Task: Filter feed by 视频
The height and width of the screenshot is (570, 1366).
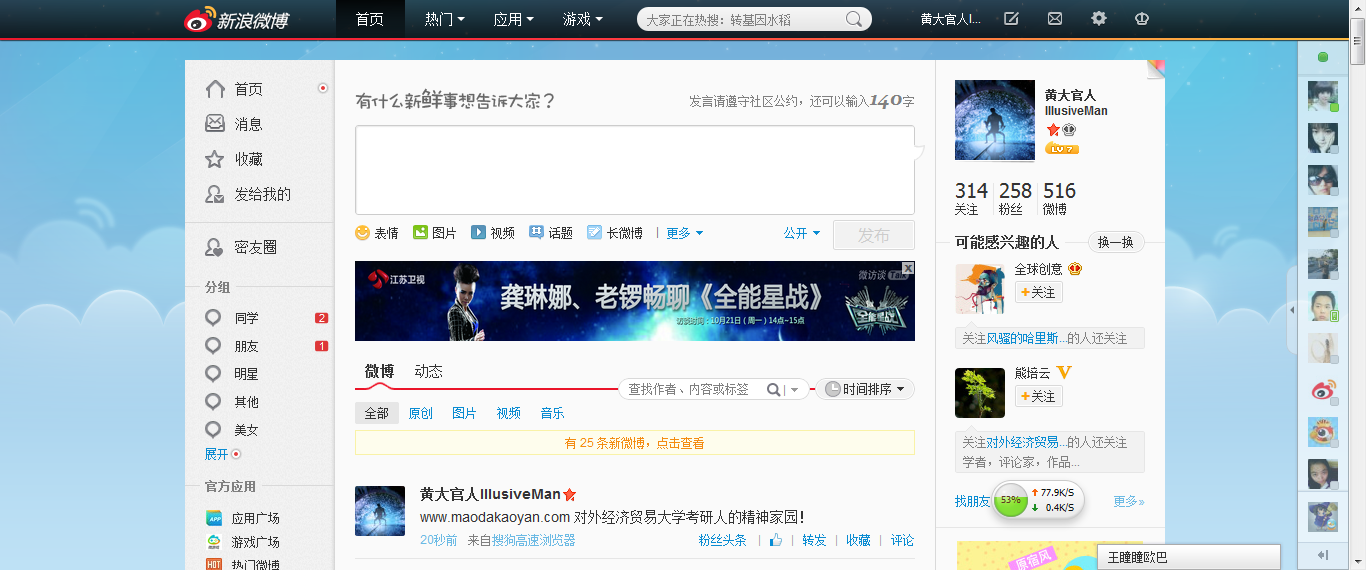Action: (x=509, y=413)
